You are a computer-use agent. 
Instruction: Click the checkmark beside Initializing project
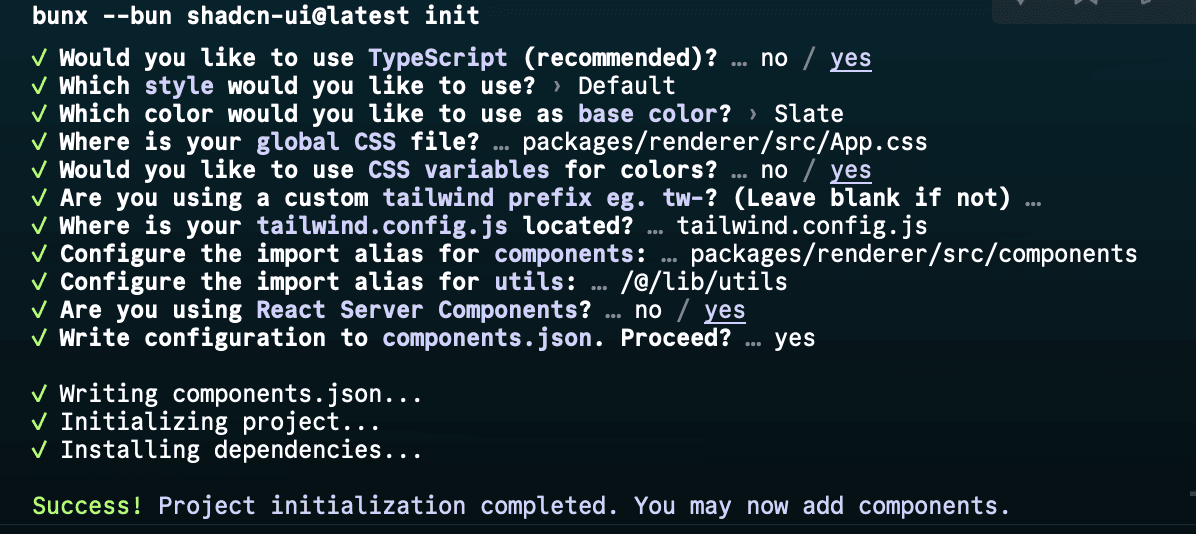point(40,422)
